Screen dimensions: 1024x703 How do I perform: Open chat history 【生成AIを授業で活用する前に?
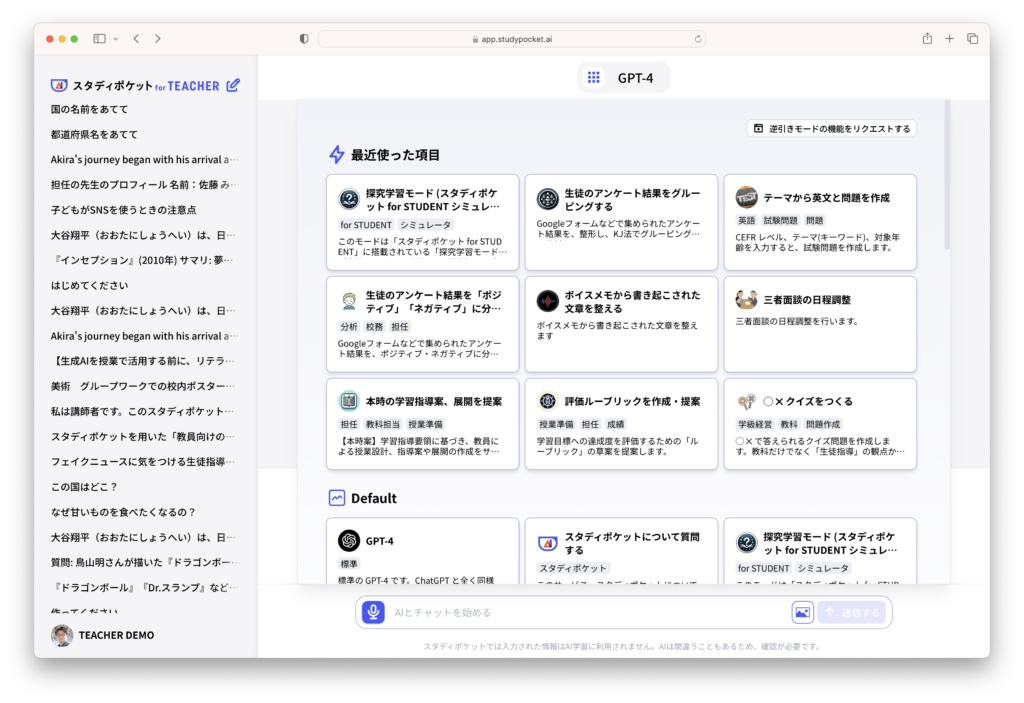pyautogui.click(x=143, y=361)
